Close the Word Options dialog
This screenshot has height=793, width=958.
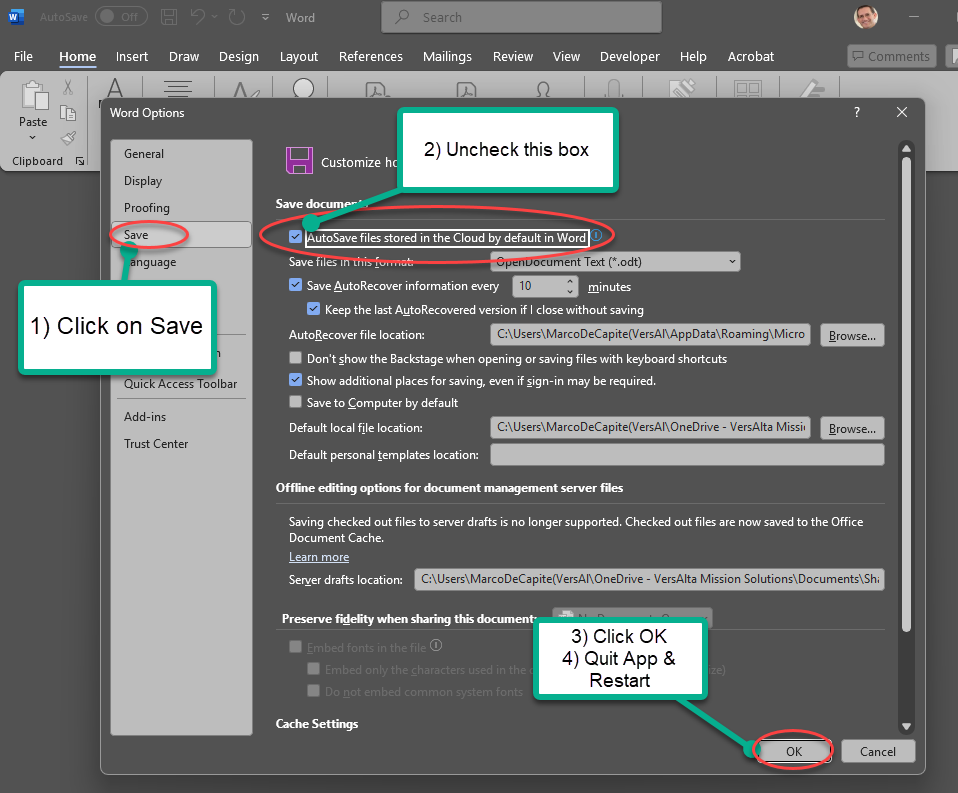point(902,112)
